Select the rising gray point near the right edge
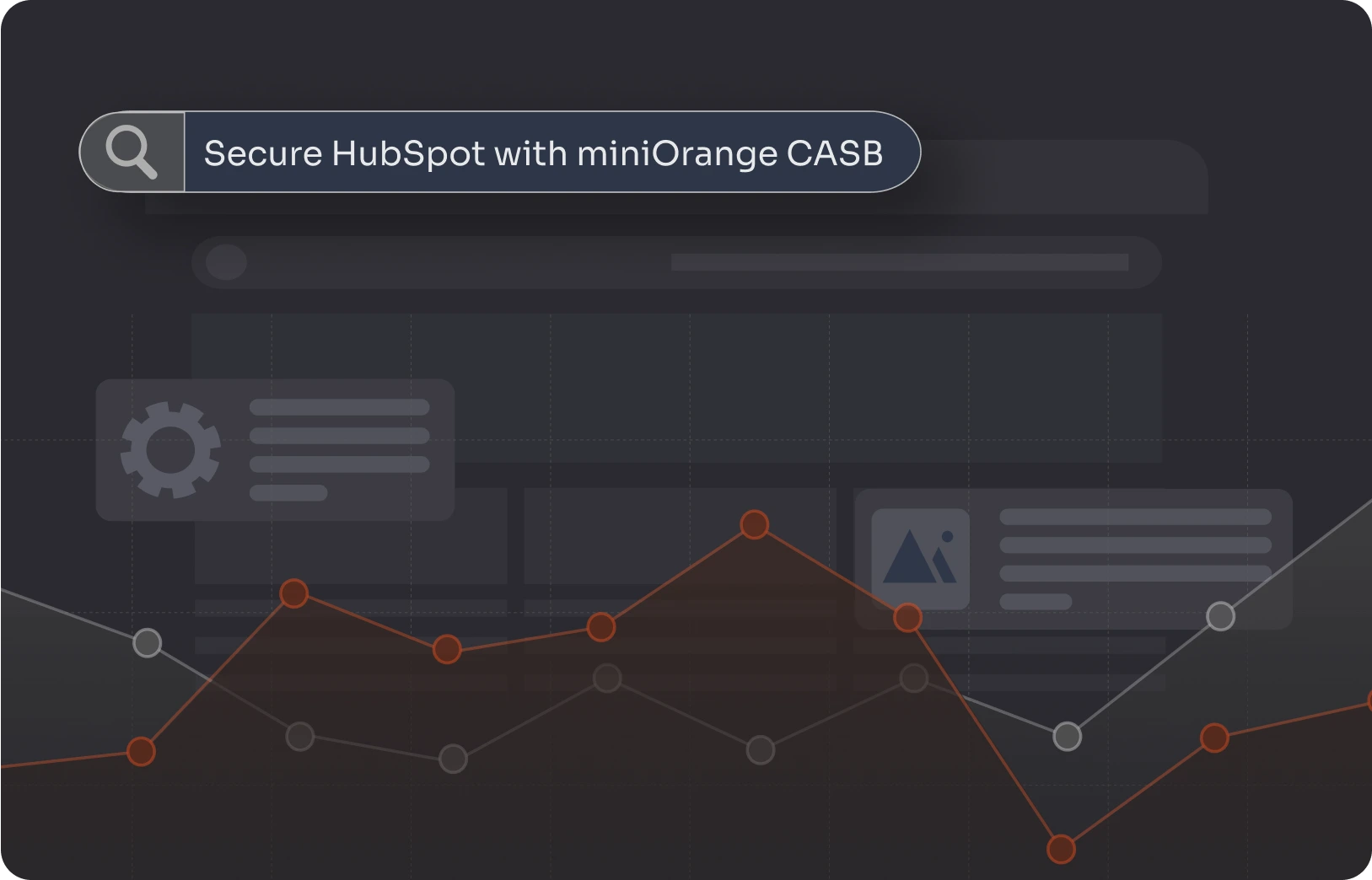 1221,616
